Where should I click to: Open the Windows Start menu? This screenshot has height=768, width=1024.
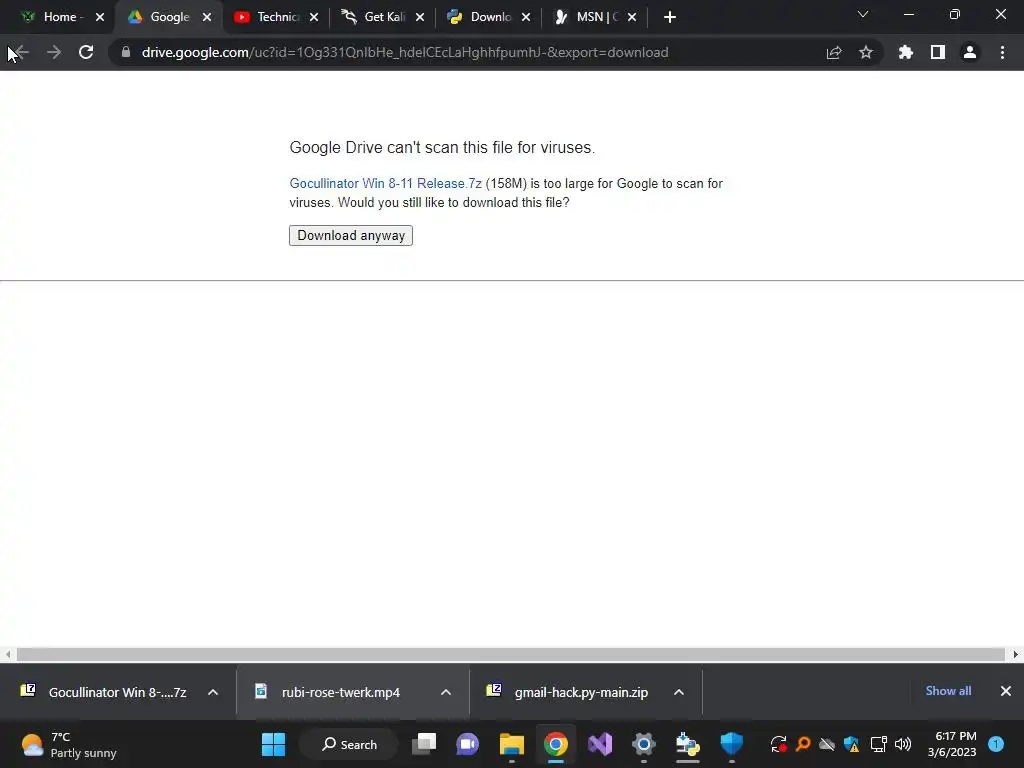click(273, 744)
